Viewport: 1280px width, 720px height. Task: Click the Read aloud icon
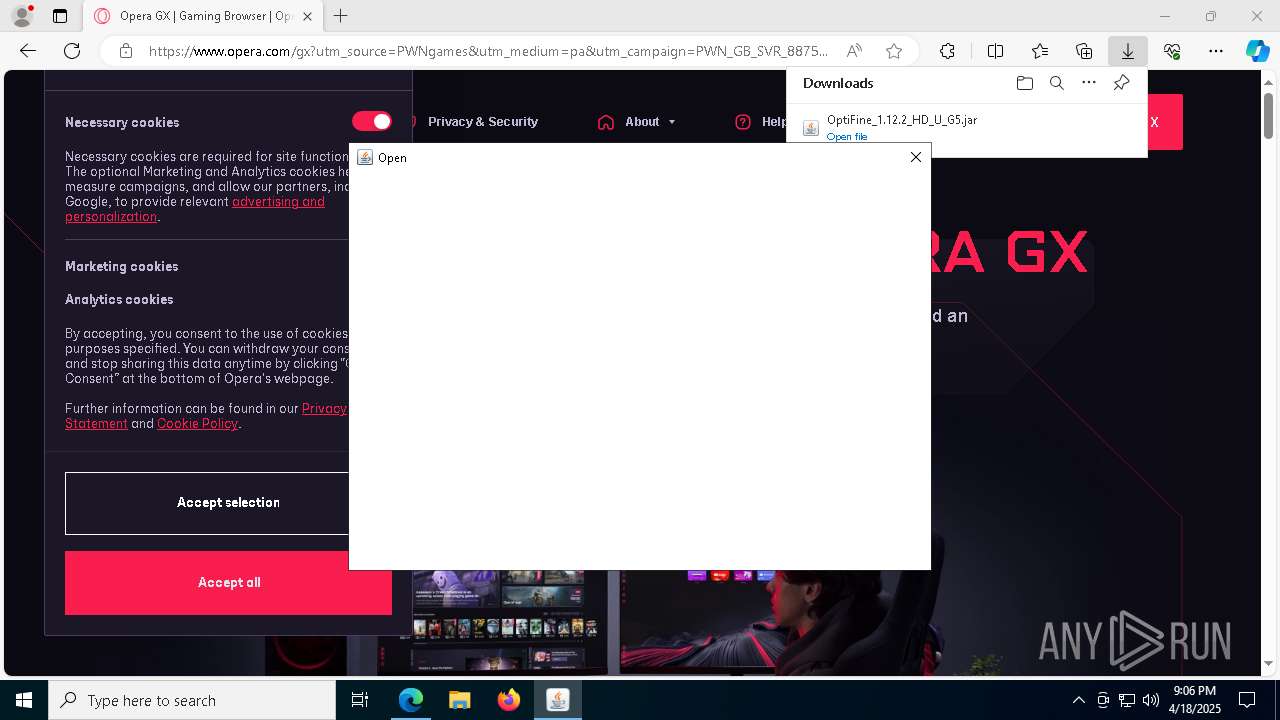854,51
